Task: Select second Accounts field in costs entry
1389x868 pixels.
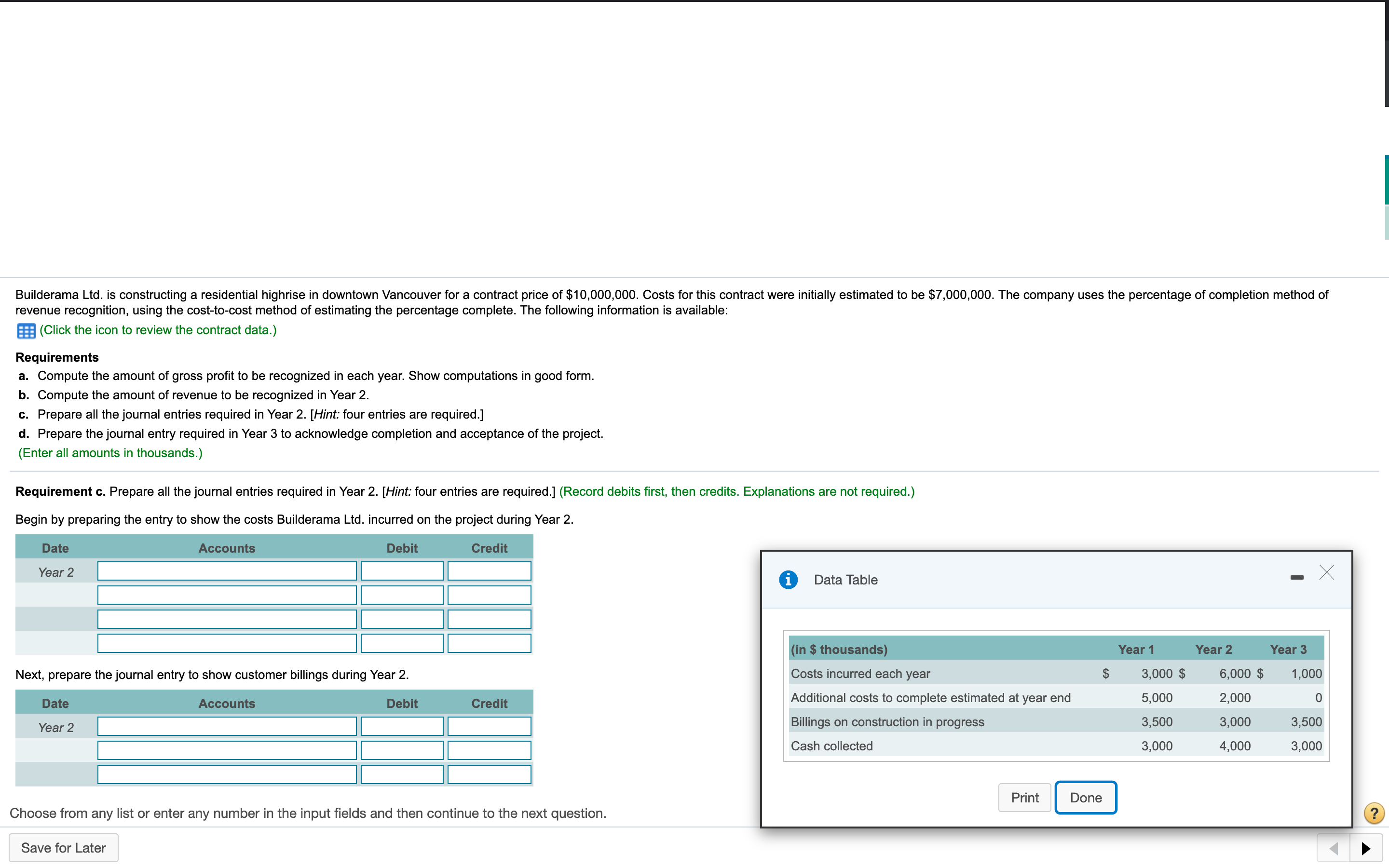Action: tap(227, 596)
